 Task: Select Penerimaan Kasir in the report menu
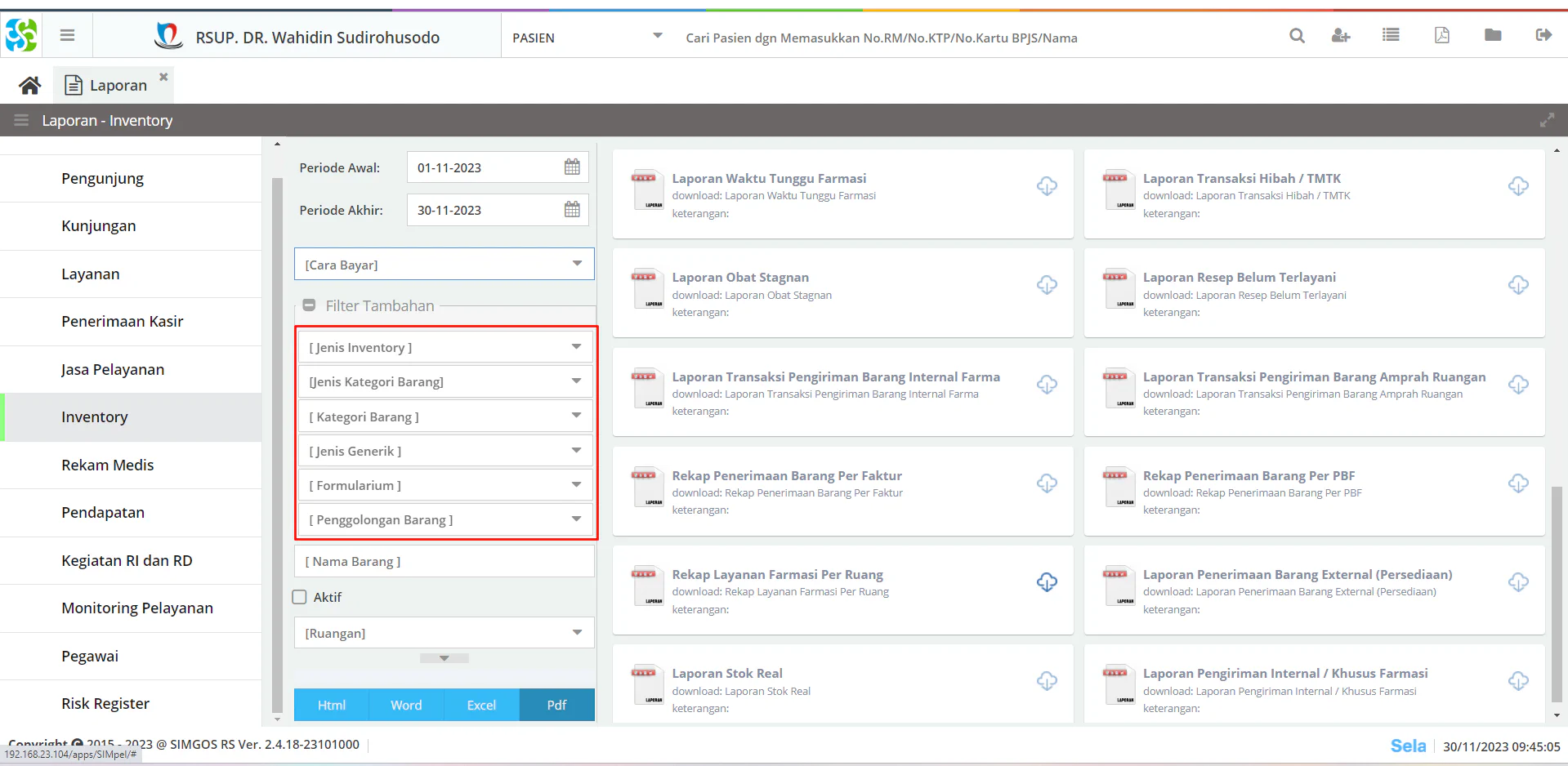(131, 322)
